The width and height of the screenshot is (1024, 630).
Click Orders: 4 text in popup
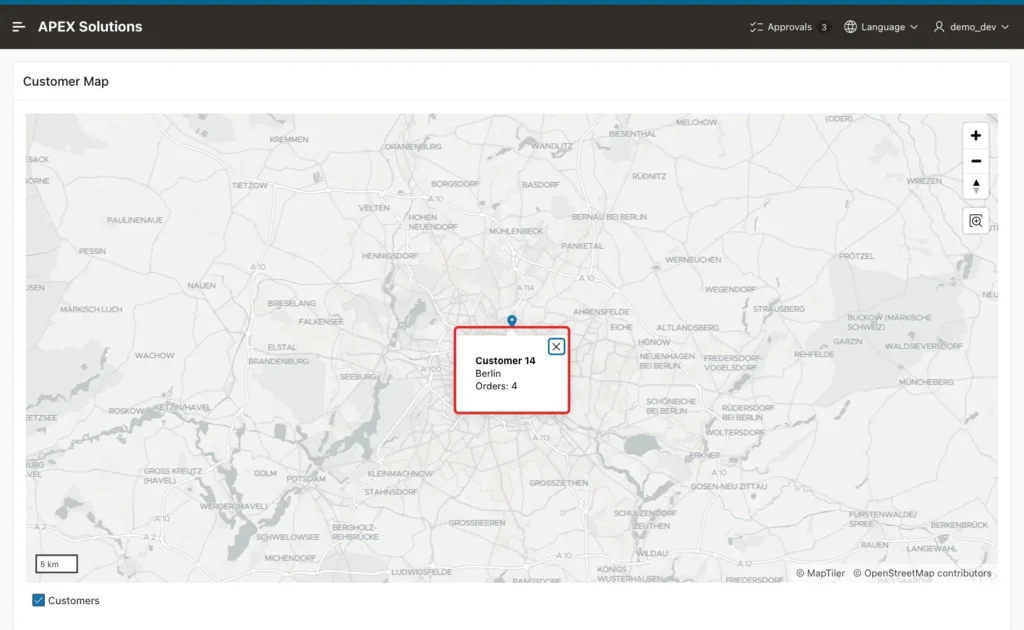tap(496, 386)
